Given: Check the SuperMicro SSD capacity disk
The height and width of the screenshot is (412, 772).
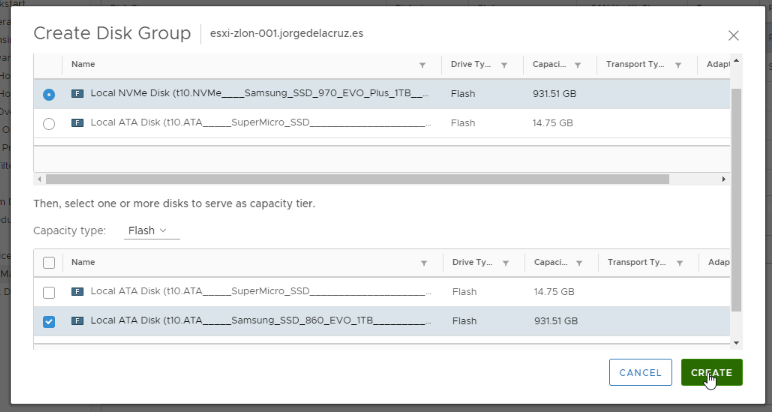Looking at the screenshot, I should click(49, 292).
